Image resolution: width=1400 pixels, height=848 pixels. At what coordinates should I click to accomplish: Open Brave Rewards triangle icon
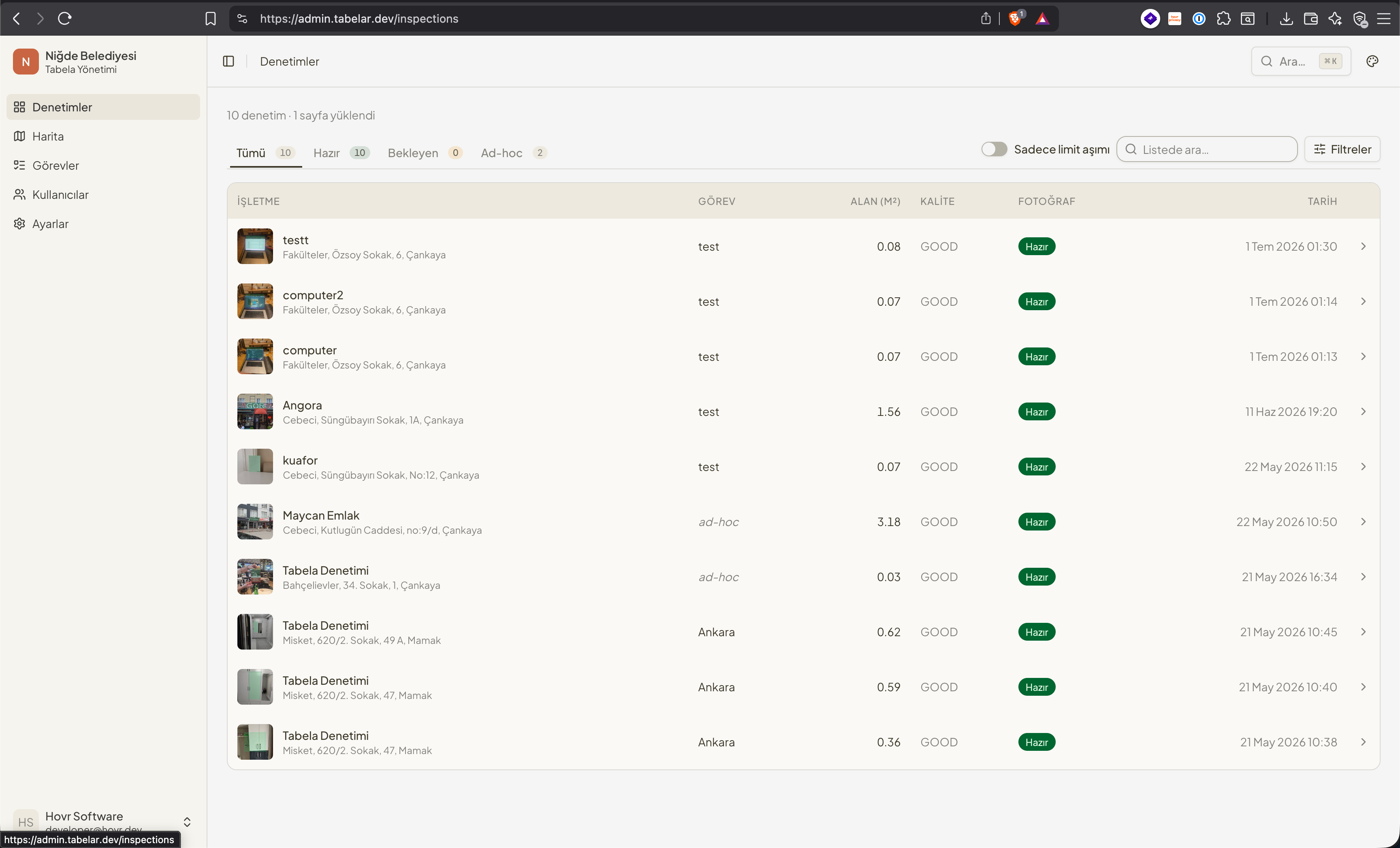click(1042, 19)
